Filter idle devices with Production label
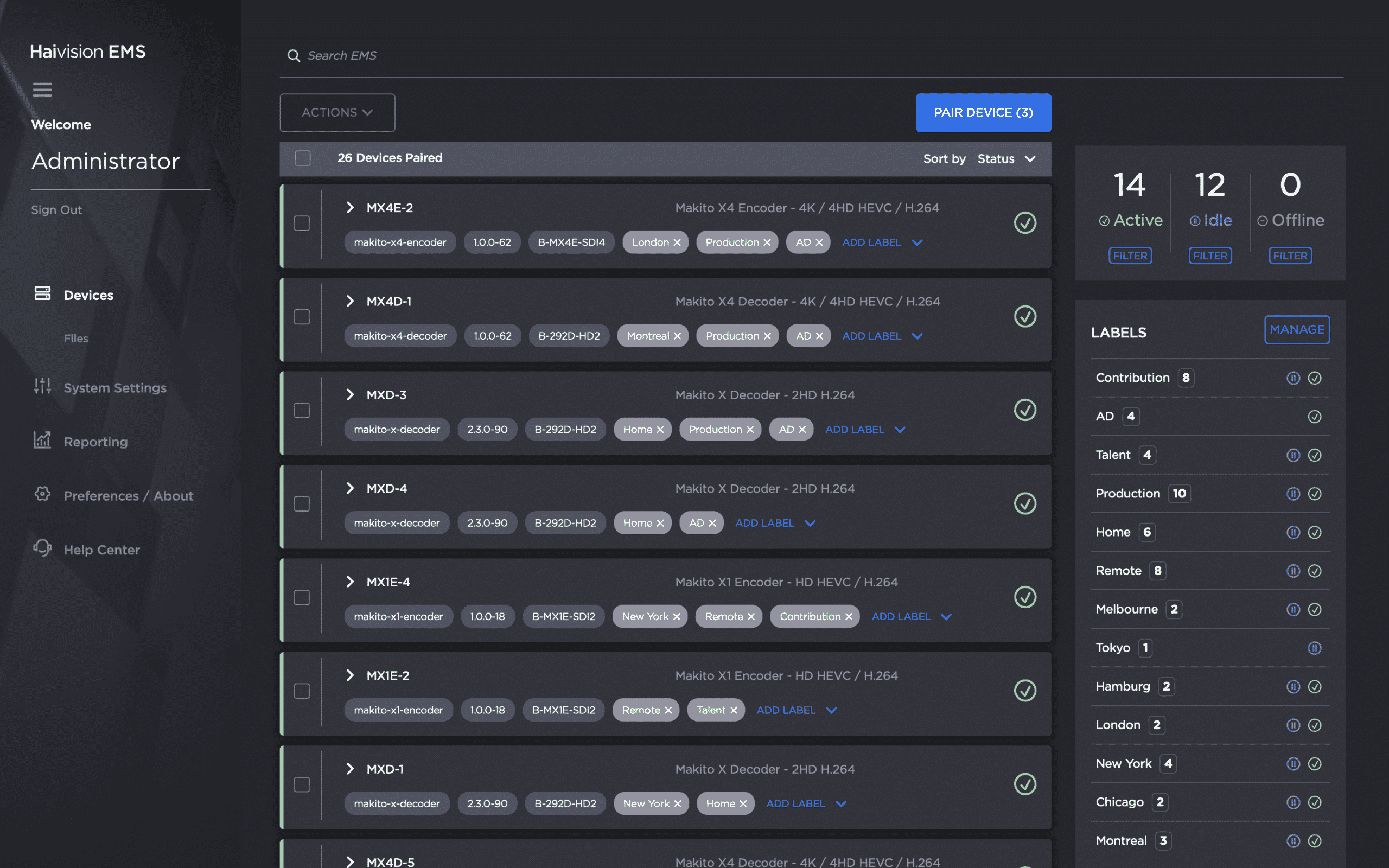Image resolution: width=1389 pixels, height=868 pixels. pos(1292,494)
